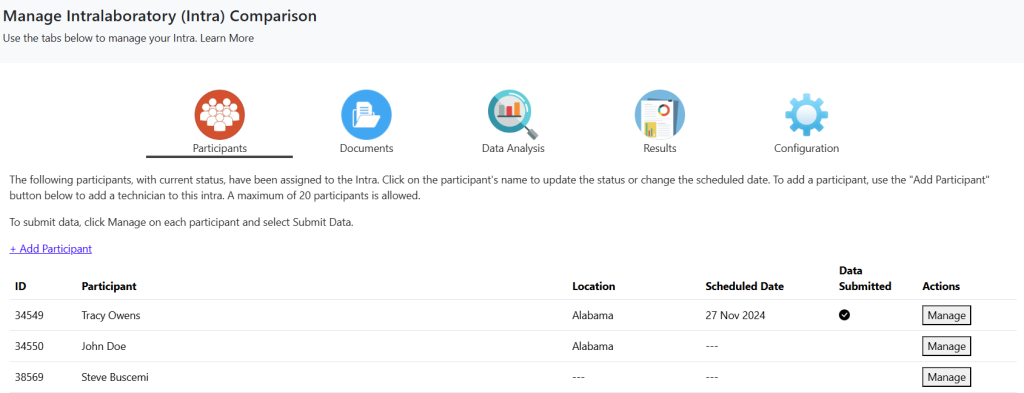
Task: Open the Learn More link
Action: pyautogui.click(x=227, y=39)
